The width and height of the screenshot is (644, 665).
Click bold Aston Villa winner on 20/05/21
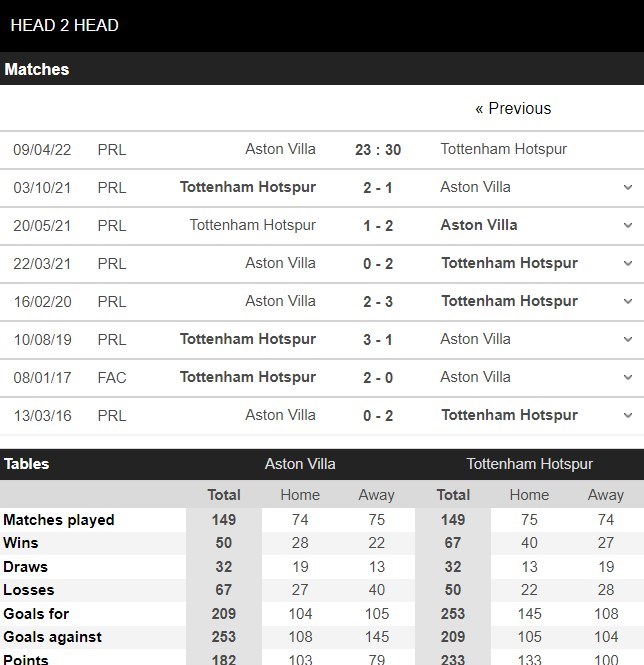click(x=479, y=225)
